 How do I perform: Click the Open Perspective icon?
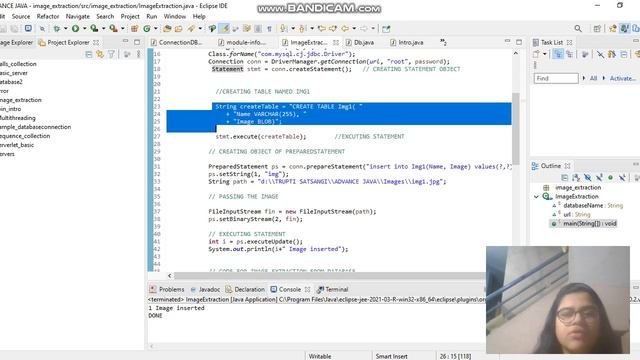coord(597,28)
